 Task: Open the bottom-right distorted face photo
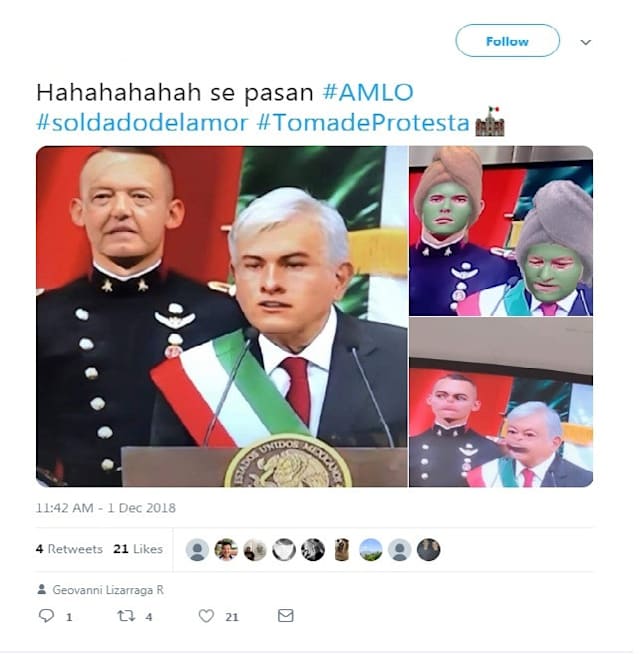click(x=501, y=402)
